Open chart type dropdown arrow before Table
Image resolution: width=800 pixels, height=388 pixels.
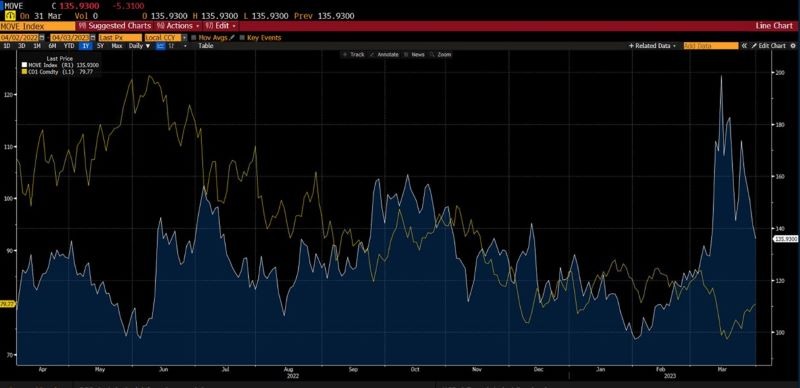(x=185, y=46)
